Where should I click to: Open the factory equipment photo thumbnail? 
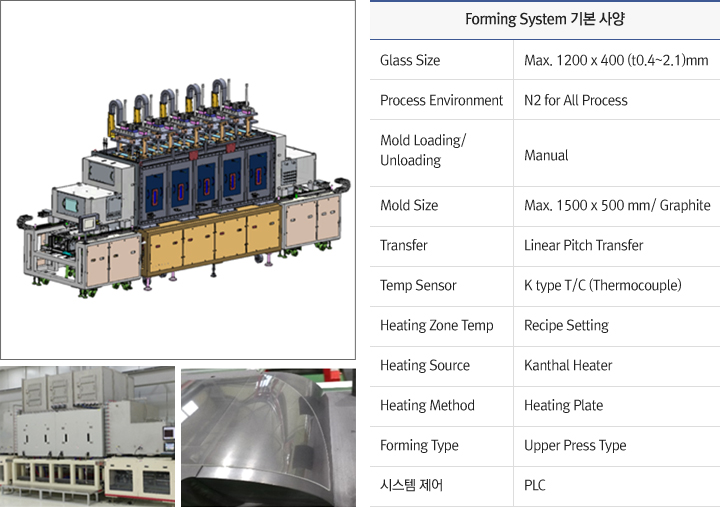pyautogui.click(x=87, y=436)
